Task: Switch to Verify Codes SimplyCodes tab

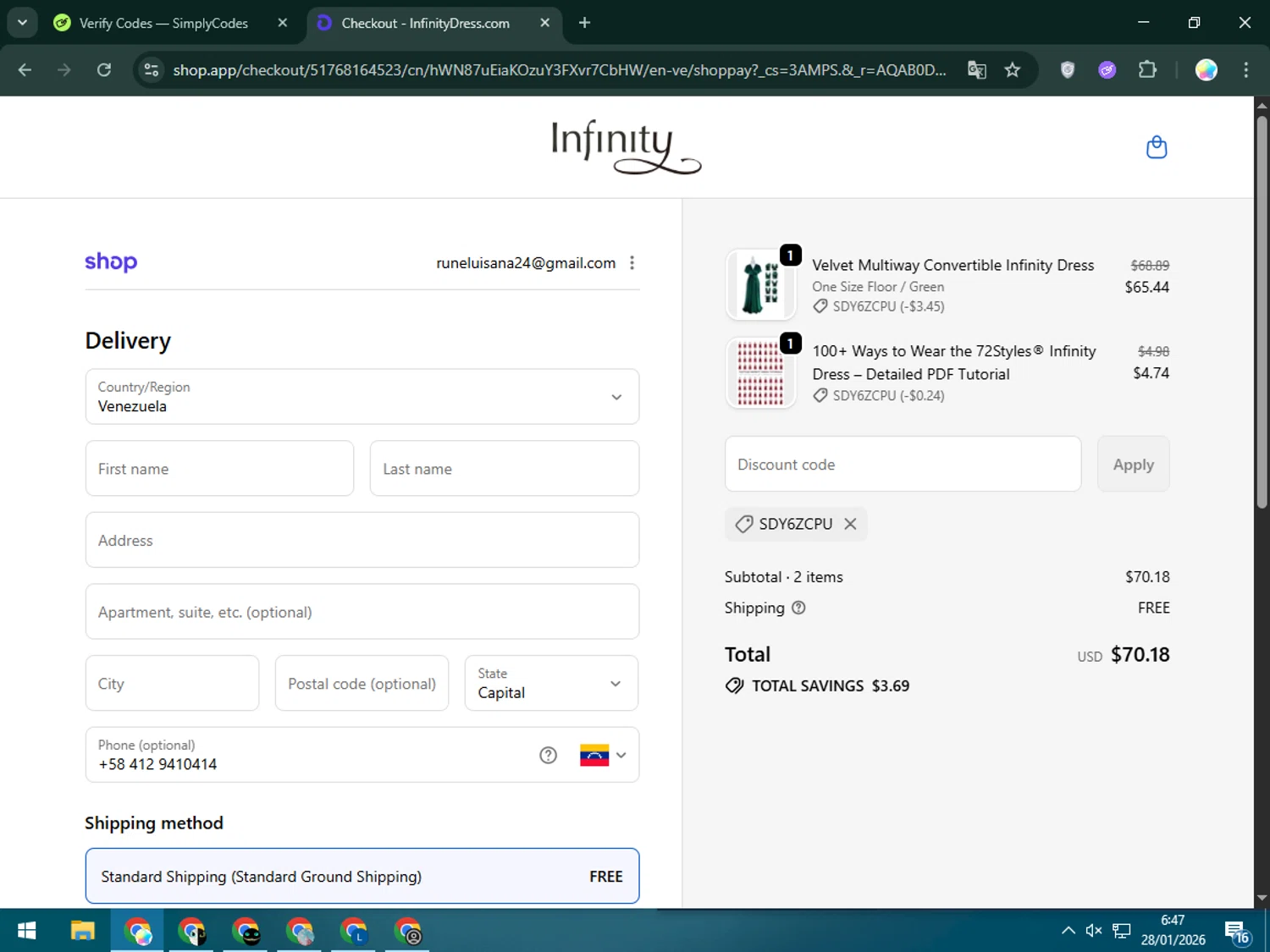Action: coord(163,23)
